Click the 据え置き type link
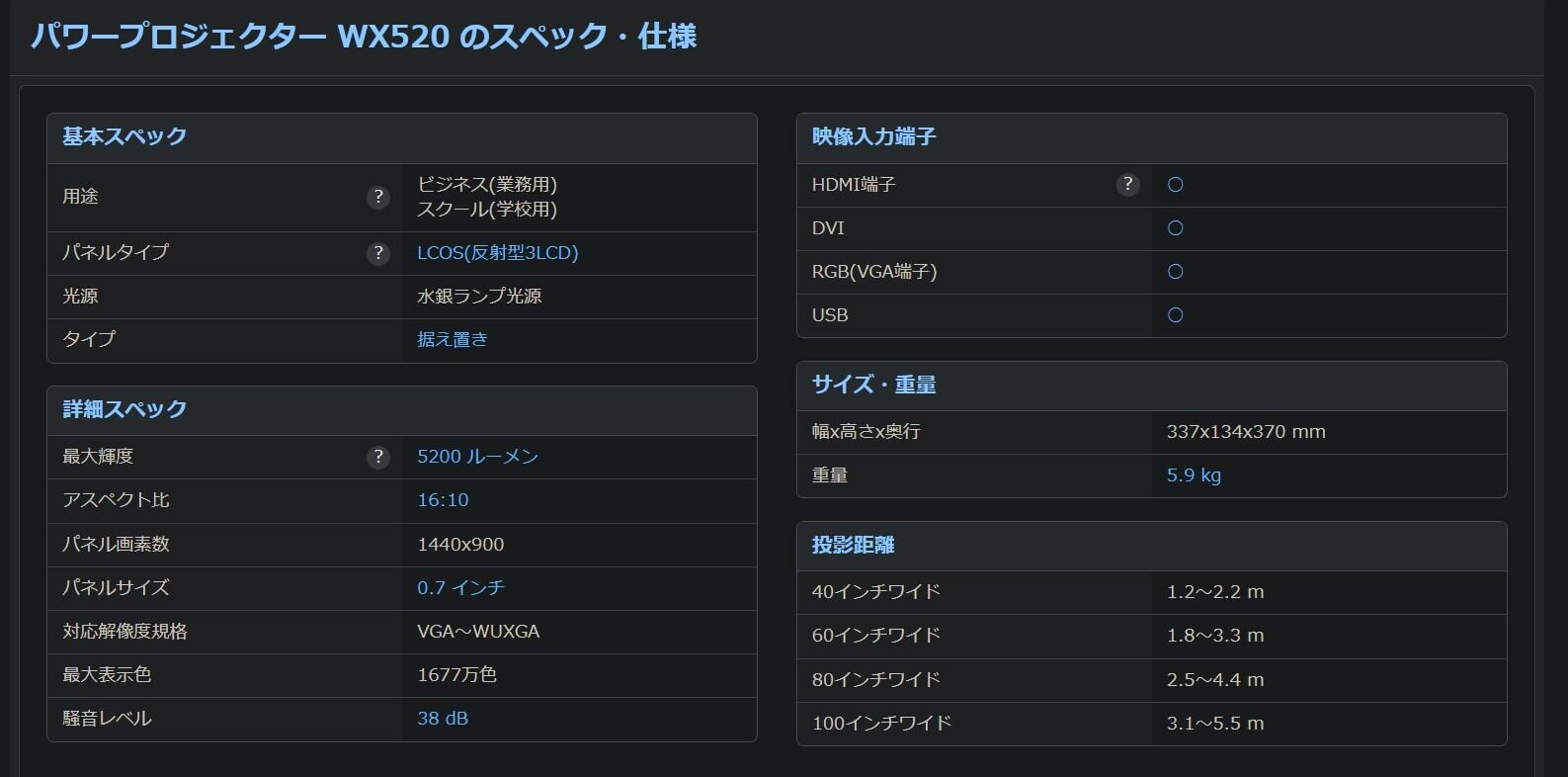The height and width of the screenshot is (777, 1568). [x=453, y=340]
